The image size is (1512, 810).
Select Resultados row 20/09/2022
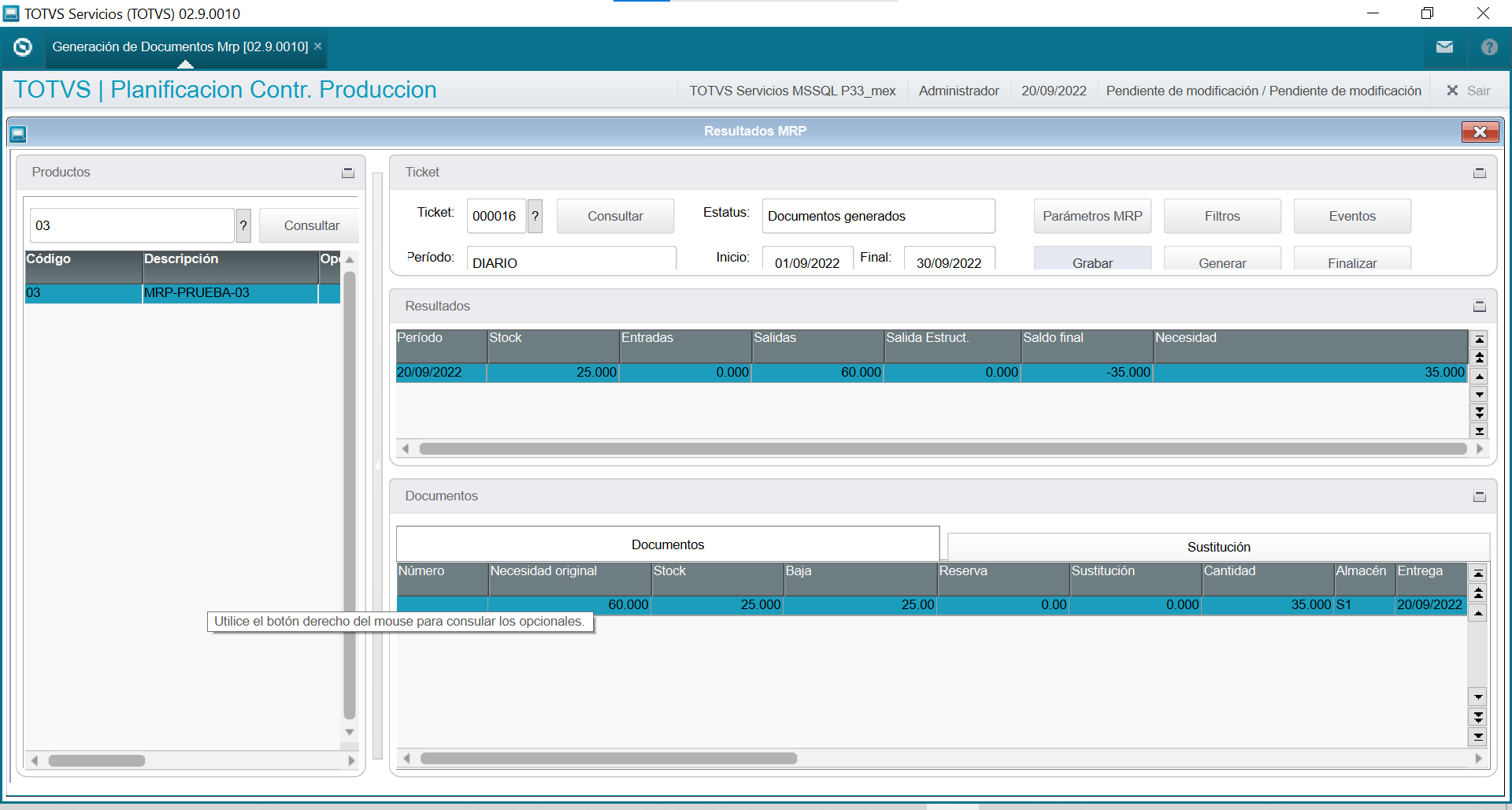(932, 373)
